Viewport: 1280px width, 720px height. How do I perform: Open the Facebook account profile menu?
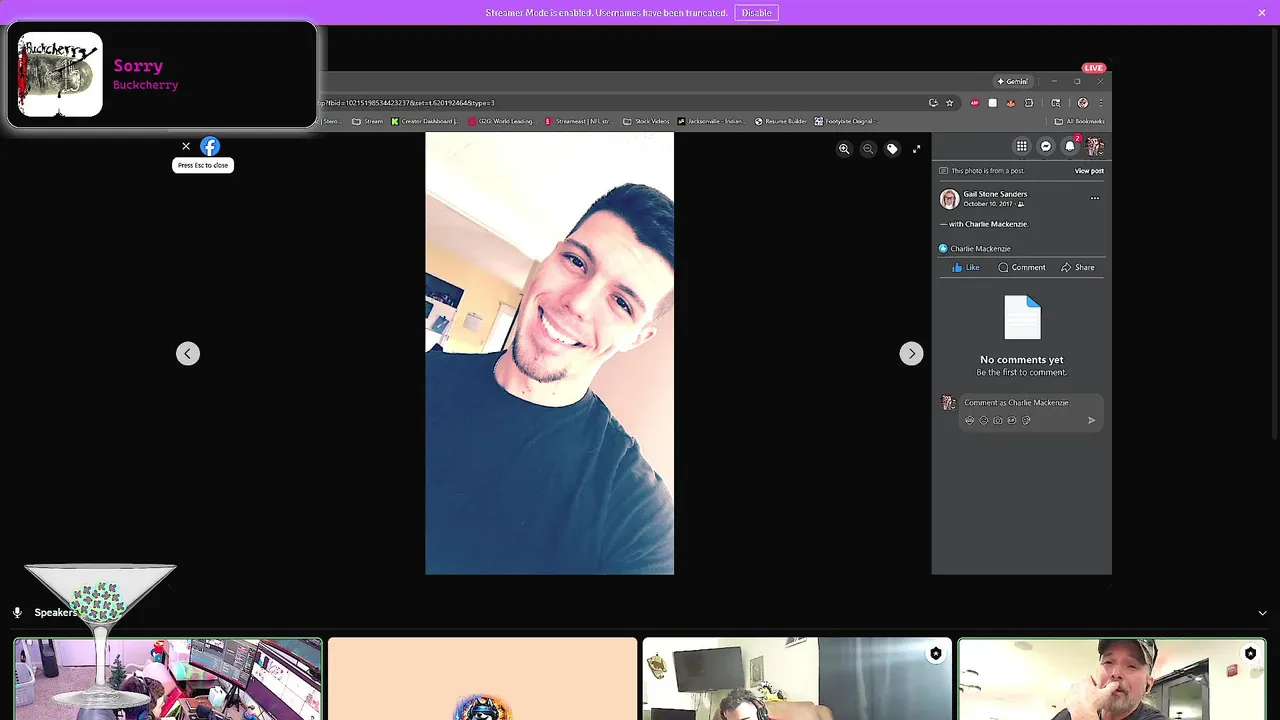pos(1095,146)
